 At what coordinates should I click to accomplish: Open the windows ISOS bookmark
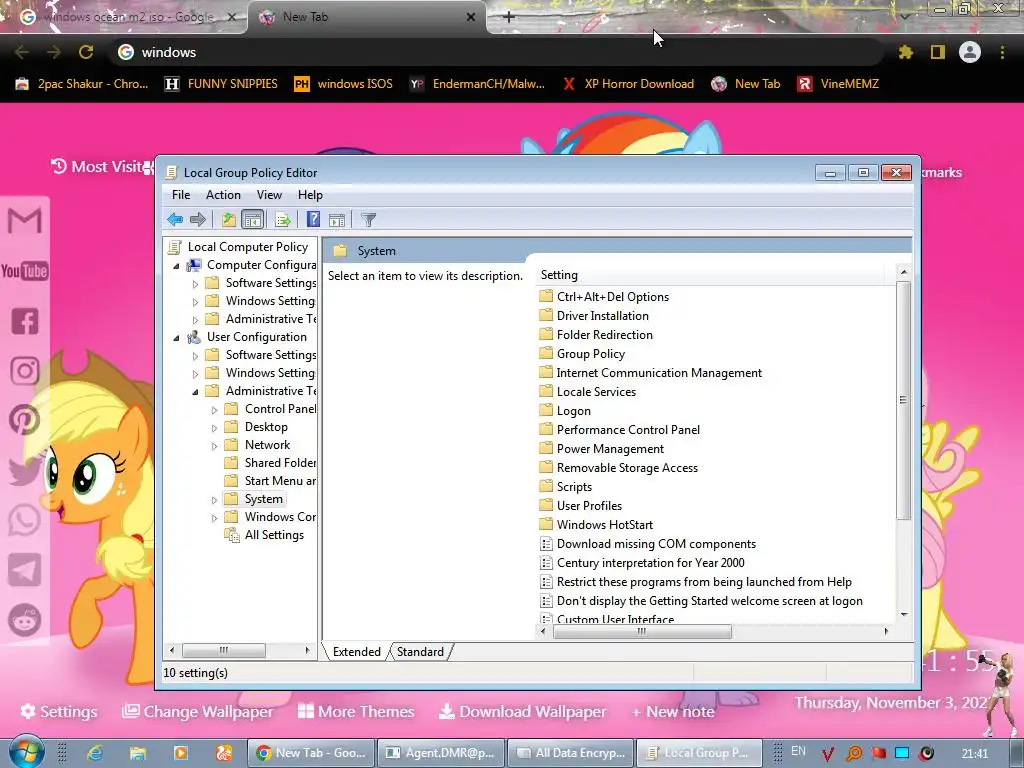[x=344, y=84]
